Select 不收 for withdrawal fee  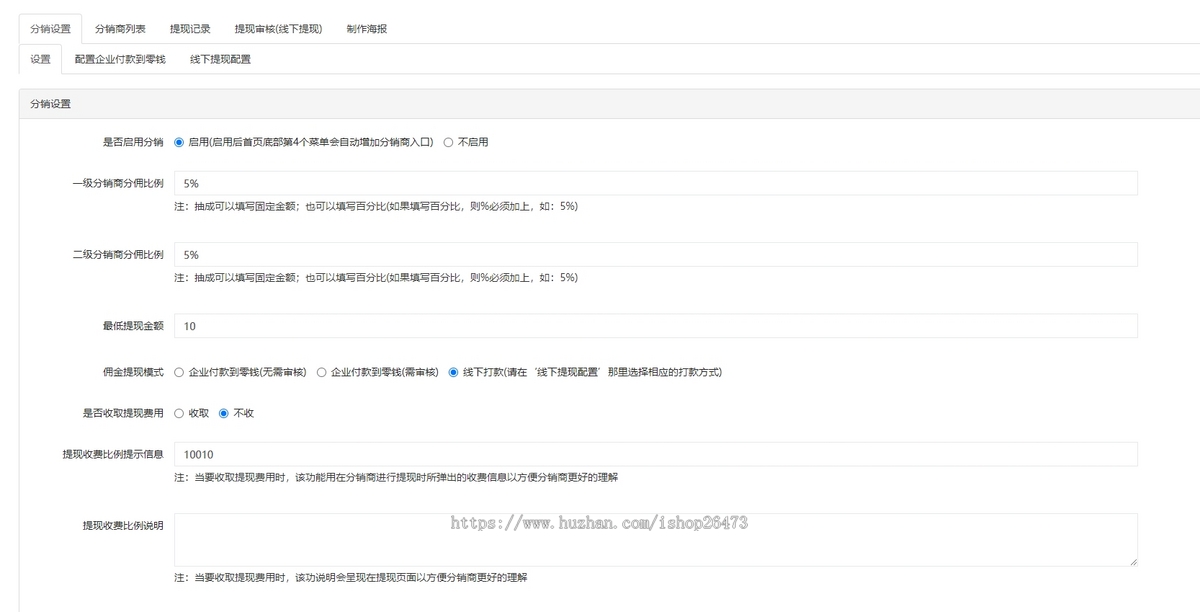224,413
